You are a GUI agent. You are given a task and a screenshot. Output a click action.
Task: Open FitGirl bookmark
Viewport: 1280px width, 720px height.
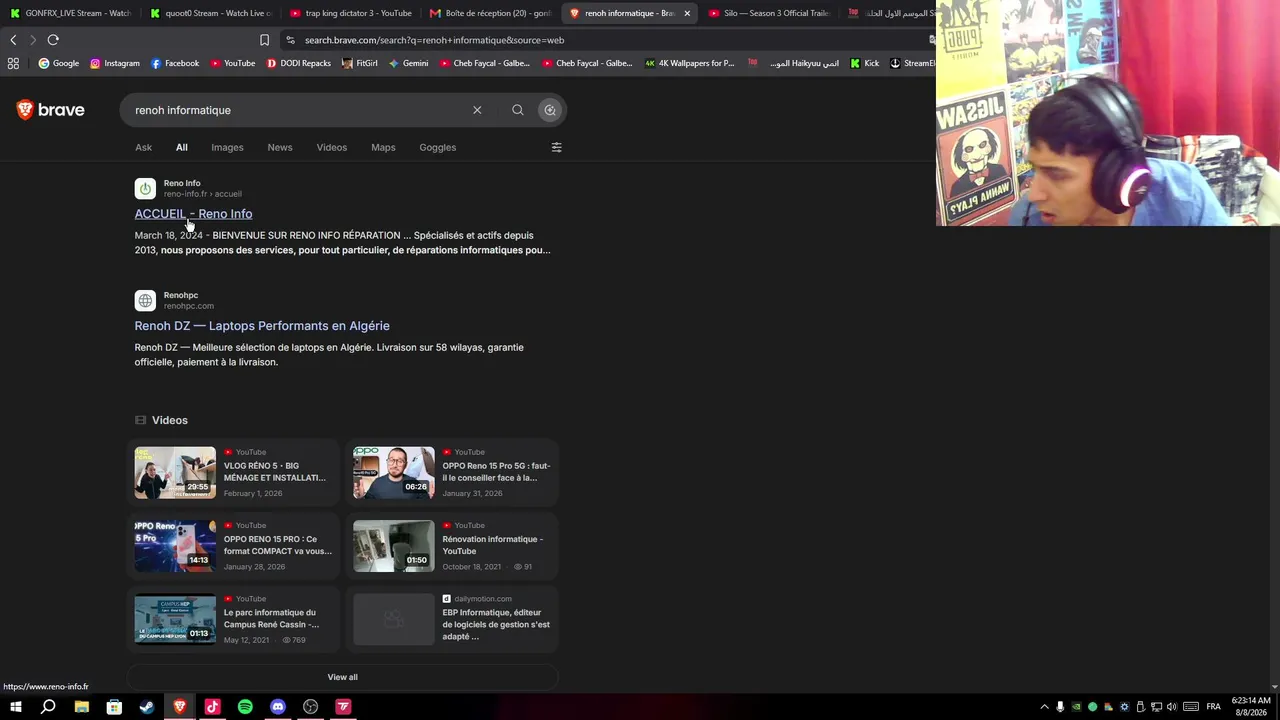click(x=360, y=63)
